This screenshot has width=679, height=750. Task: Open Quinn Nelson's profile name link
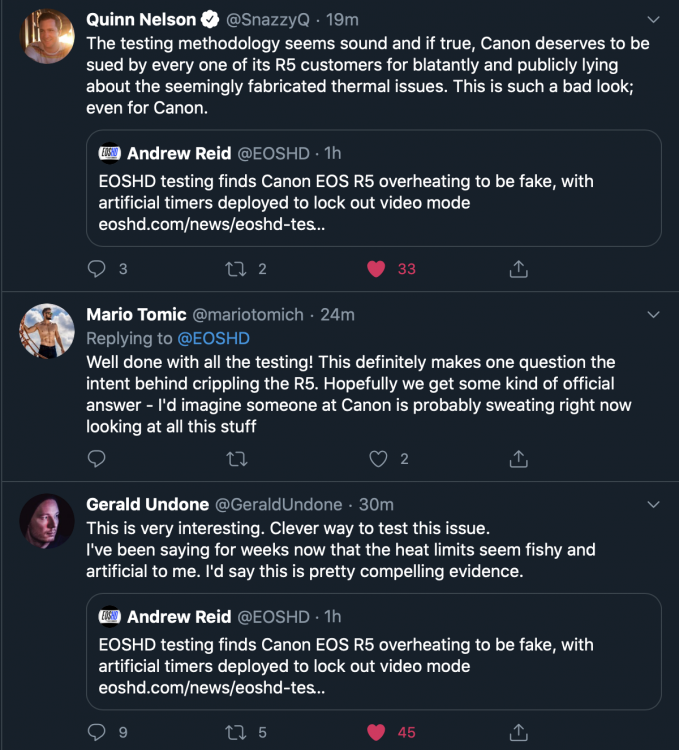(141, 19)
